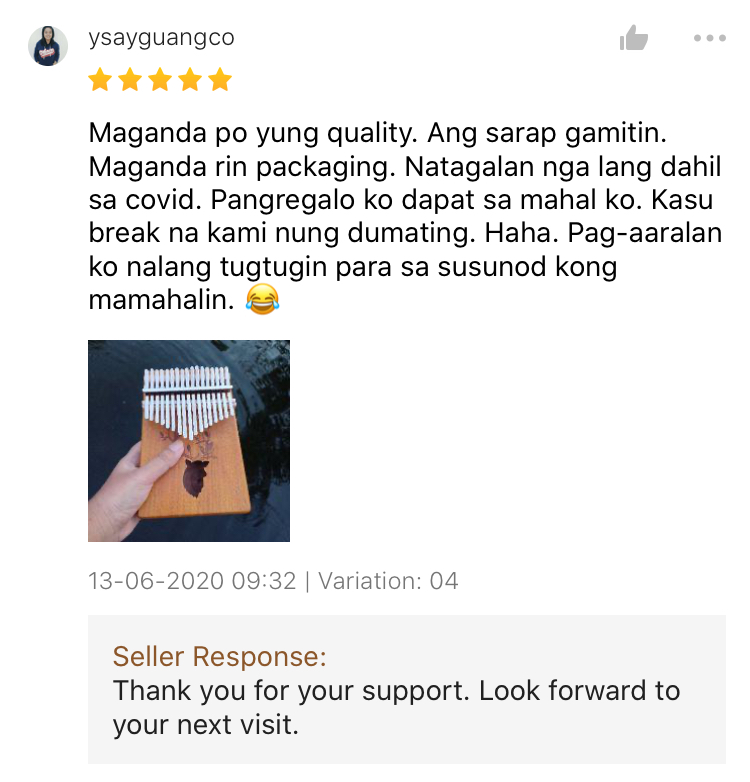Screen dimensions: 750x782
Task: Click the first rating star
Action: (100, 80)
